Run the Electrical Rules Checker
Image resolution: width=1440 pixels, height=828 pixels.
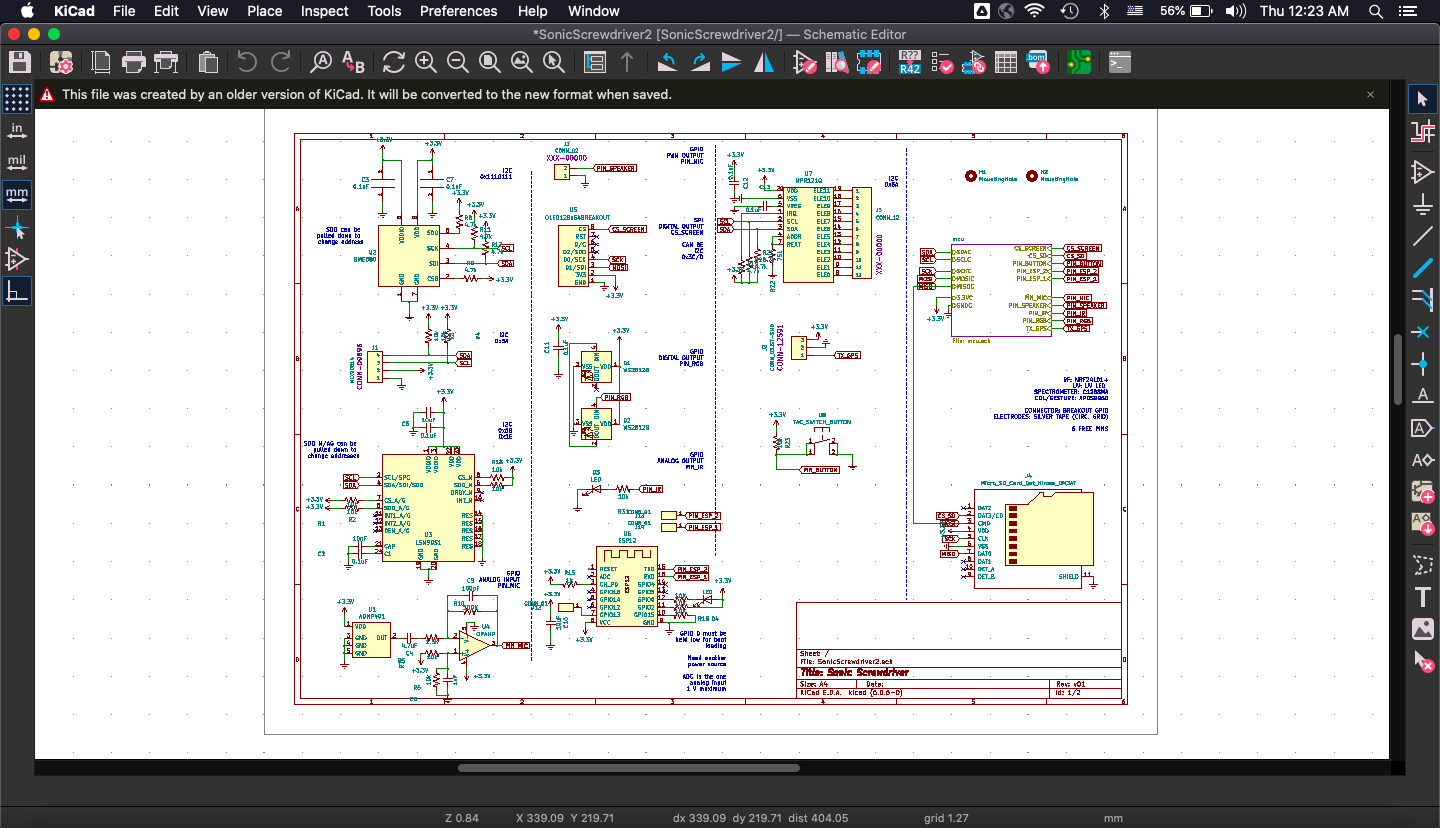(x=941, y=62)
